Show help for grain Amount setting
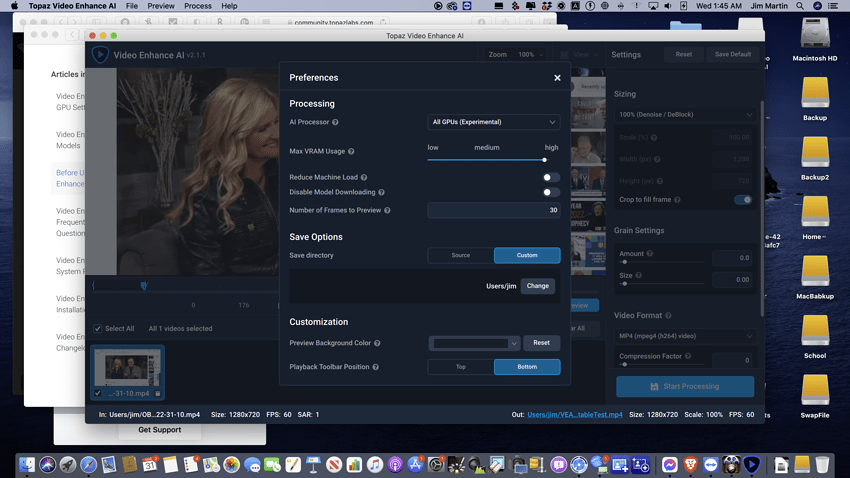The height and width of the screenshot is (478, 850). (x=649, y=254)
